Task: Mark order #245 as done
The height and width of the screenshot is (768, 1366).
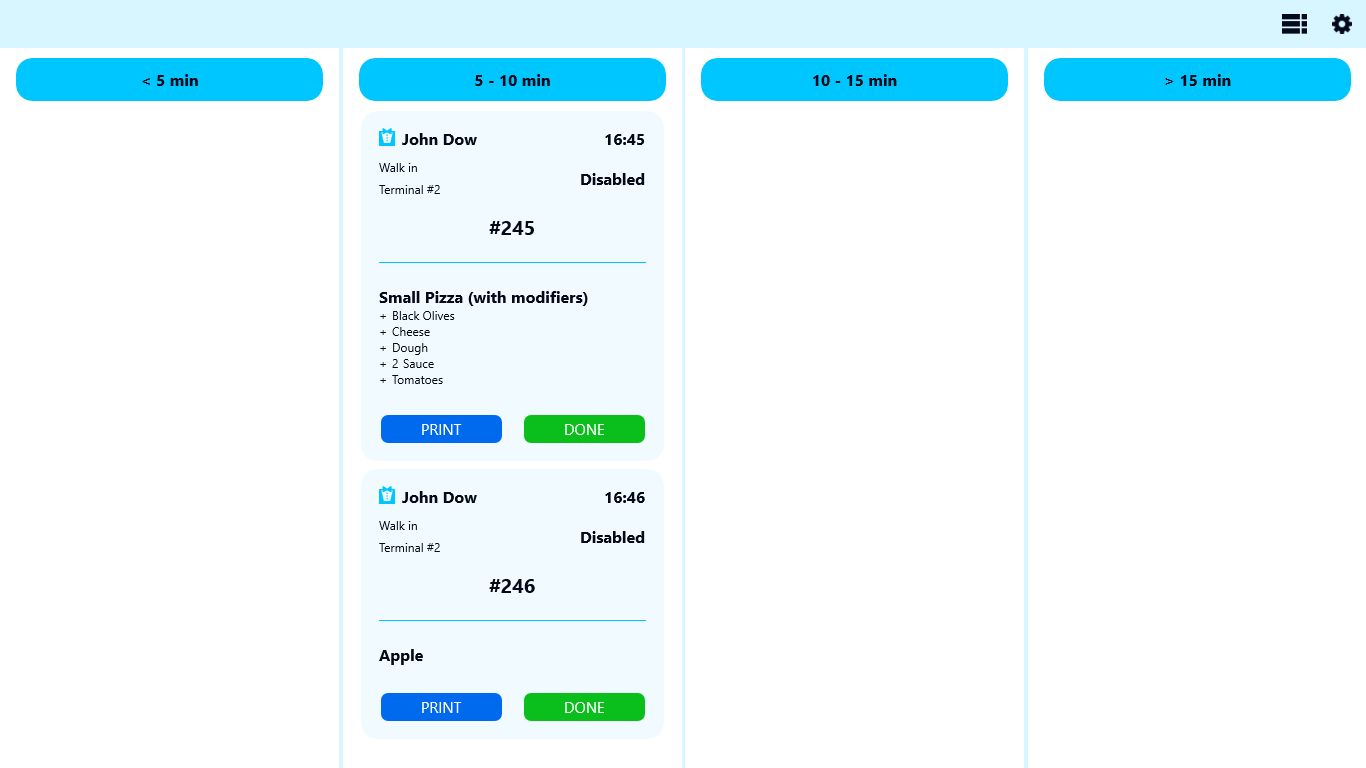Action: 584,429
